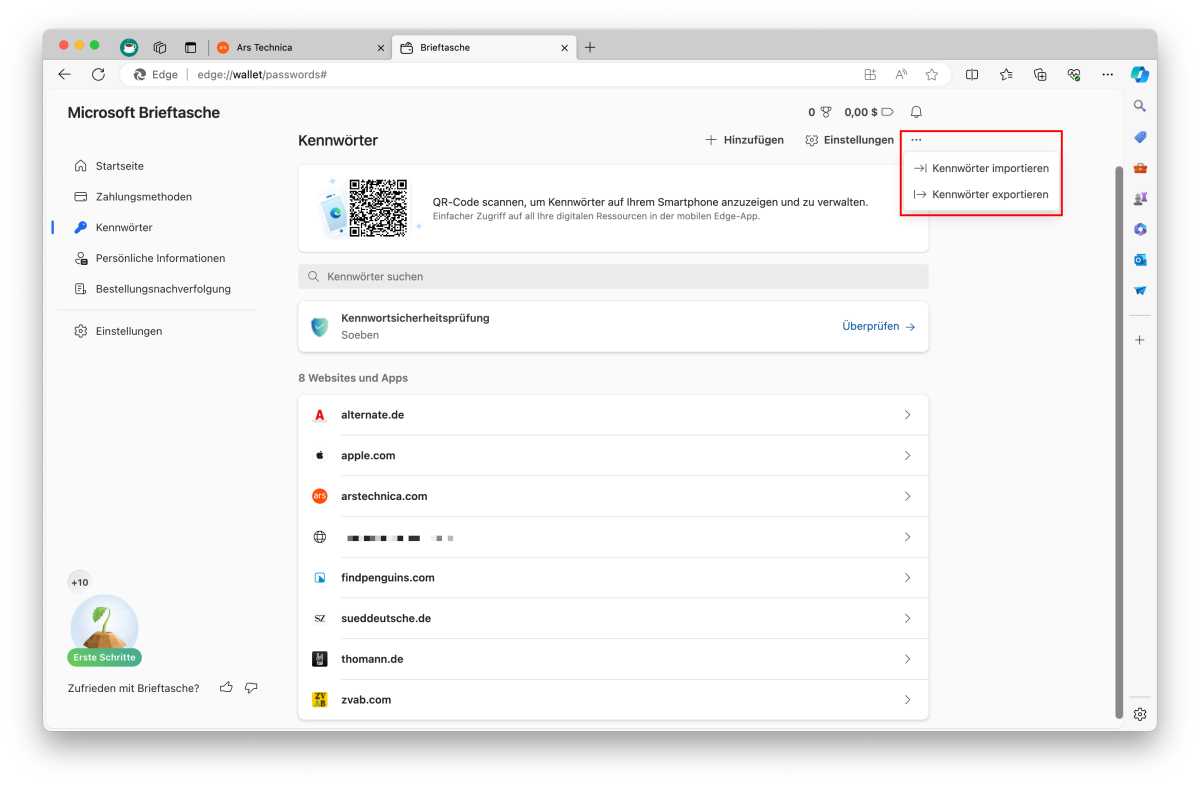Click thumbs down feedback icon
Screen dimensions: 1200x788
pos(251,688)
